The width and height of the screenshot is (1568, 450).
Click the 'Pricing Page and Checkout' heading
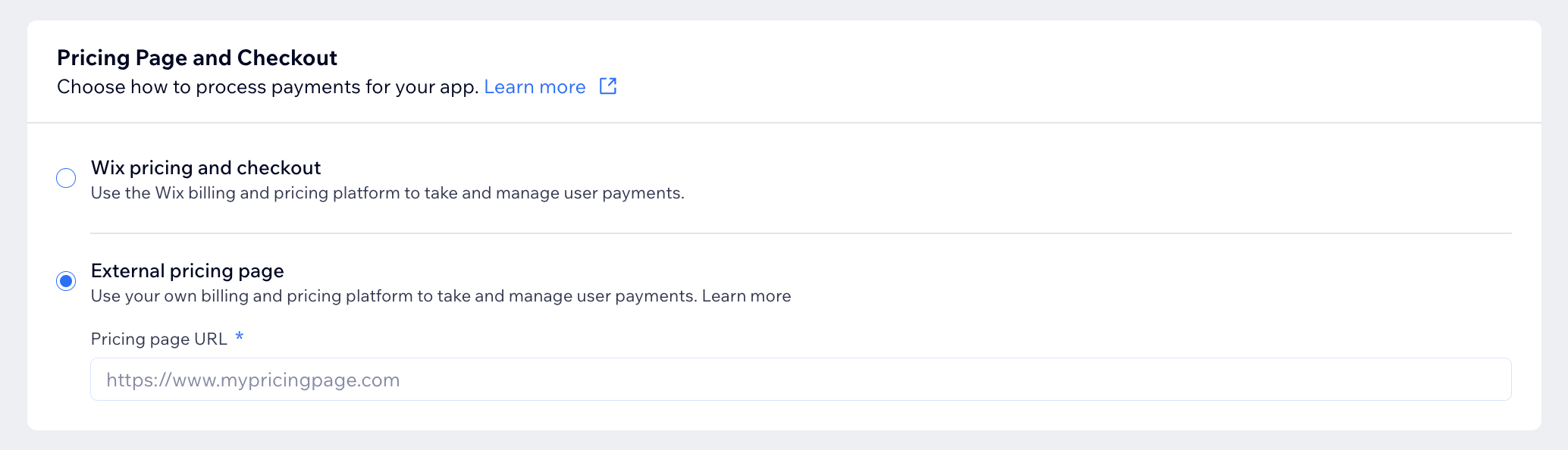(x=197, y=58)
